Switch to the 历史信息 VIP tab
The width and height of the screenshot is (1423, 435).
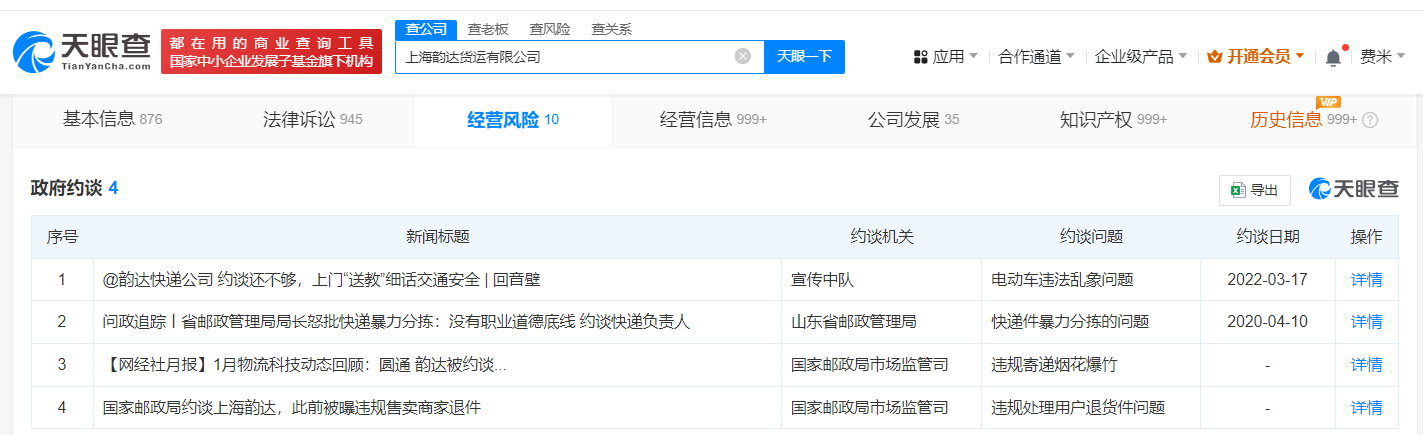click(1303, 120)
